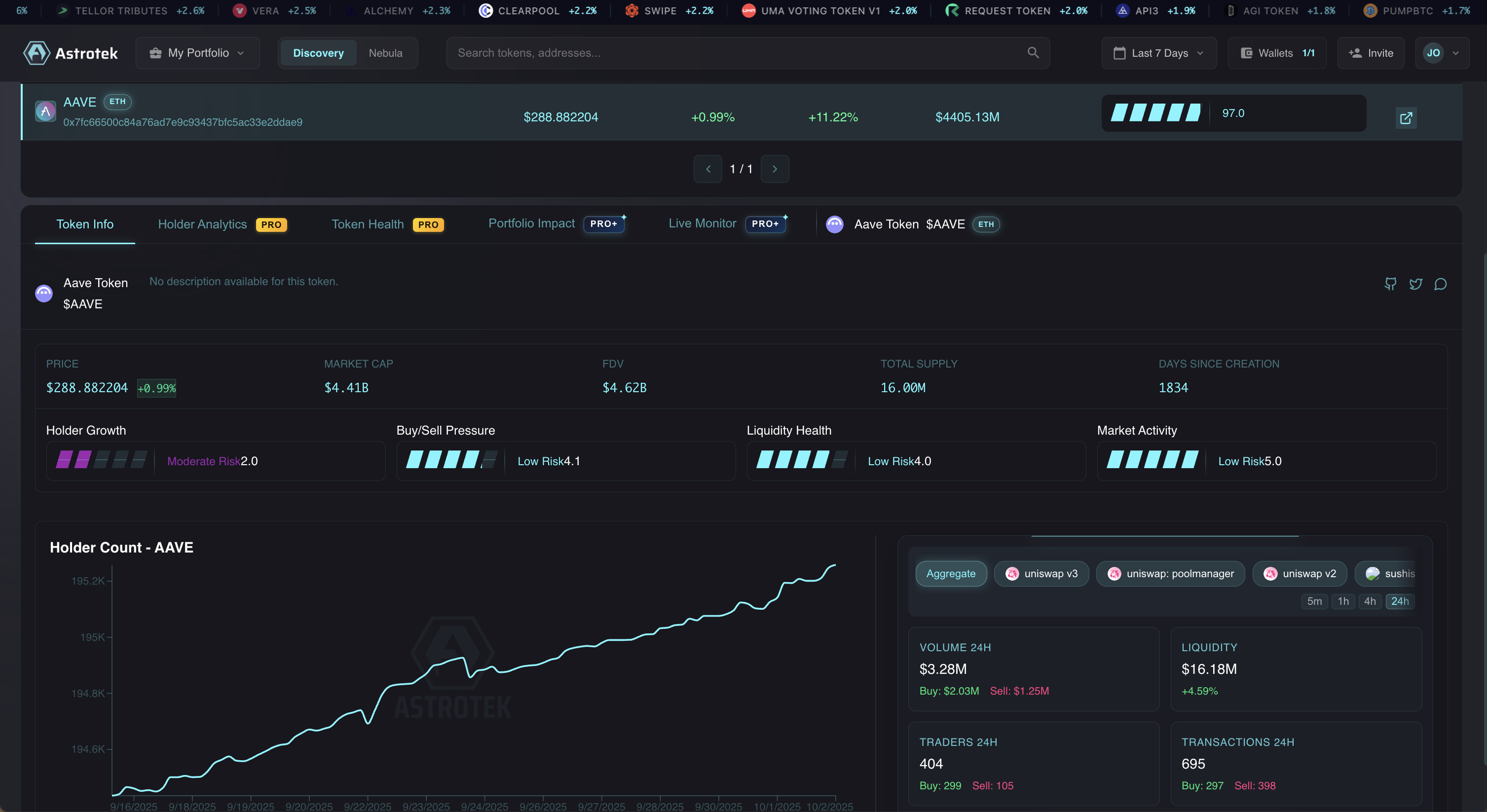Screen dimensions: 1487x812
Task: Select the uniswap v3 pool filter
Action: tap(1041, 574)
